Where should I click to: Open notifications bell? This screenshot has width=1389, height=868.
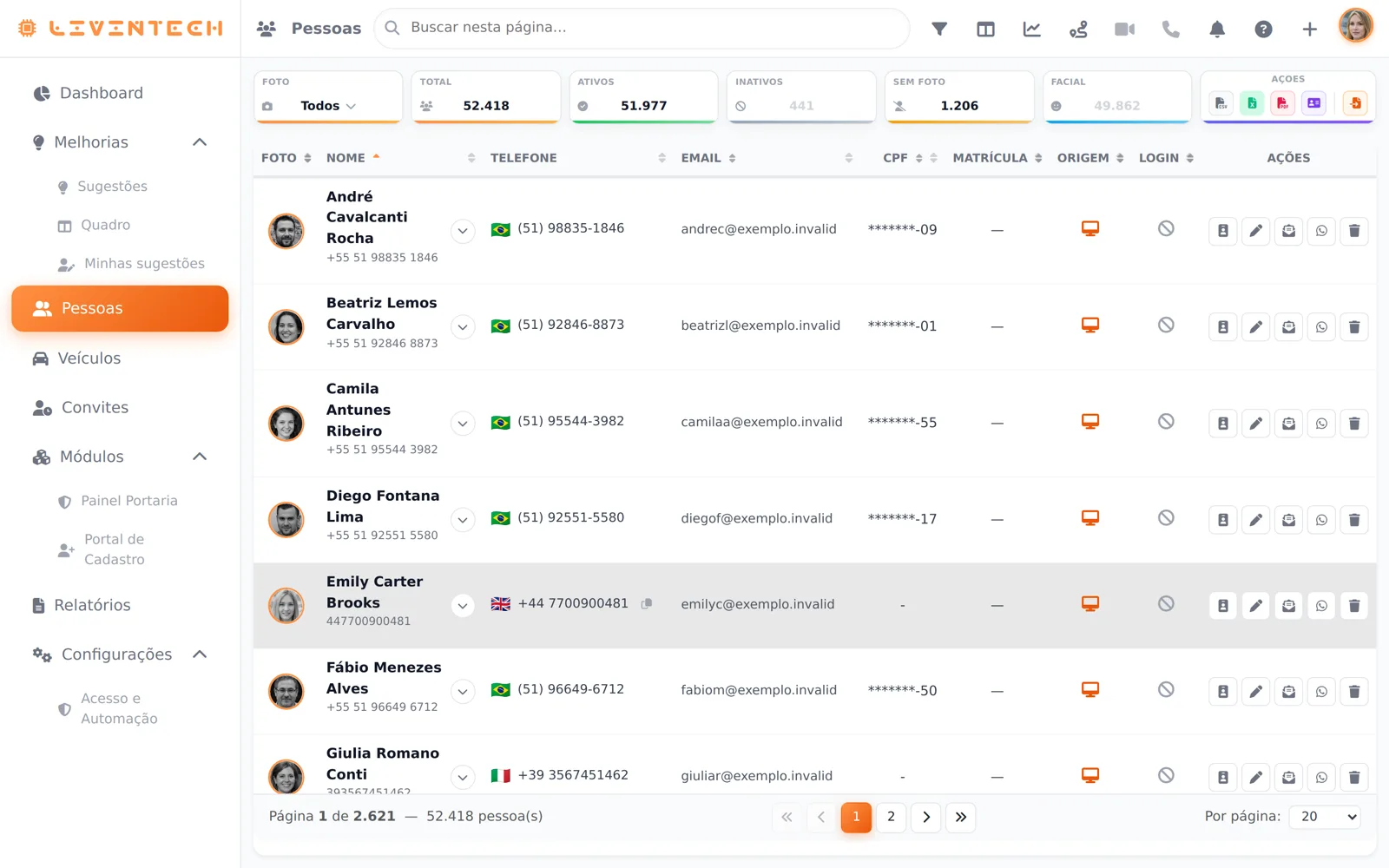click(x=1217, y=29)
